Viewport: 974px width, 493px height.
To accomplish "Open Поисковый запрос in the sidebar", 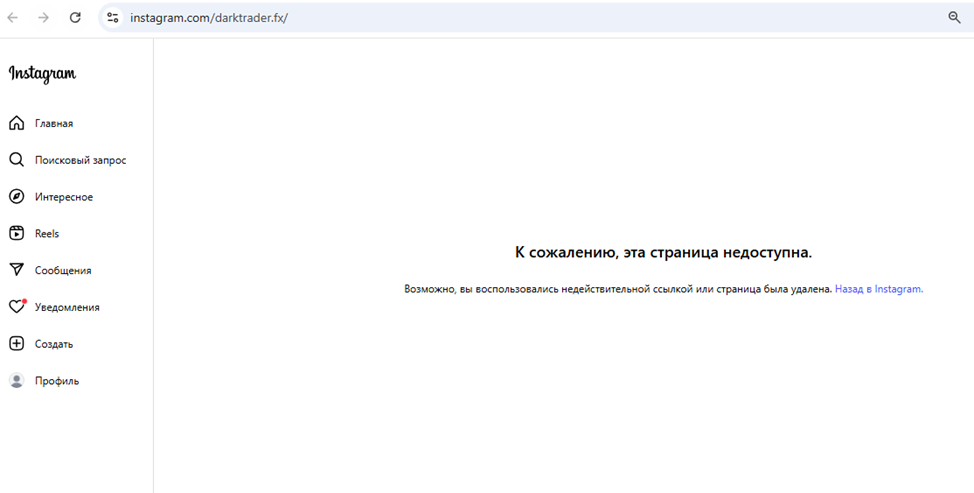I will pyautogui.click(x=81, y=160).
